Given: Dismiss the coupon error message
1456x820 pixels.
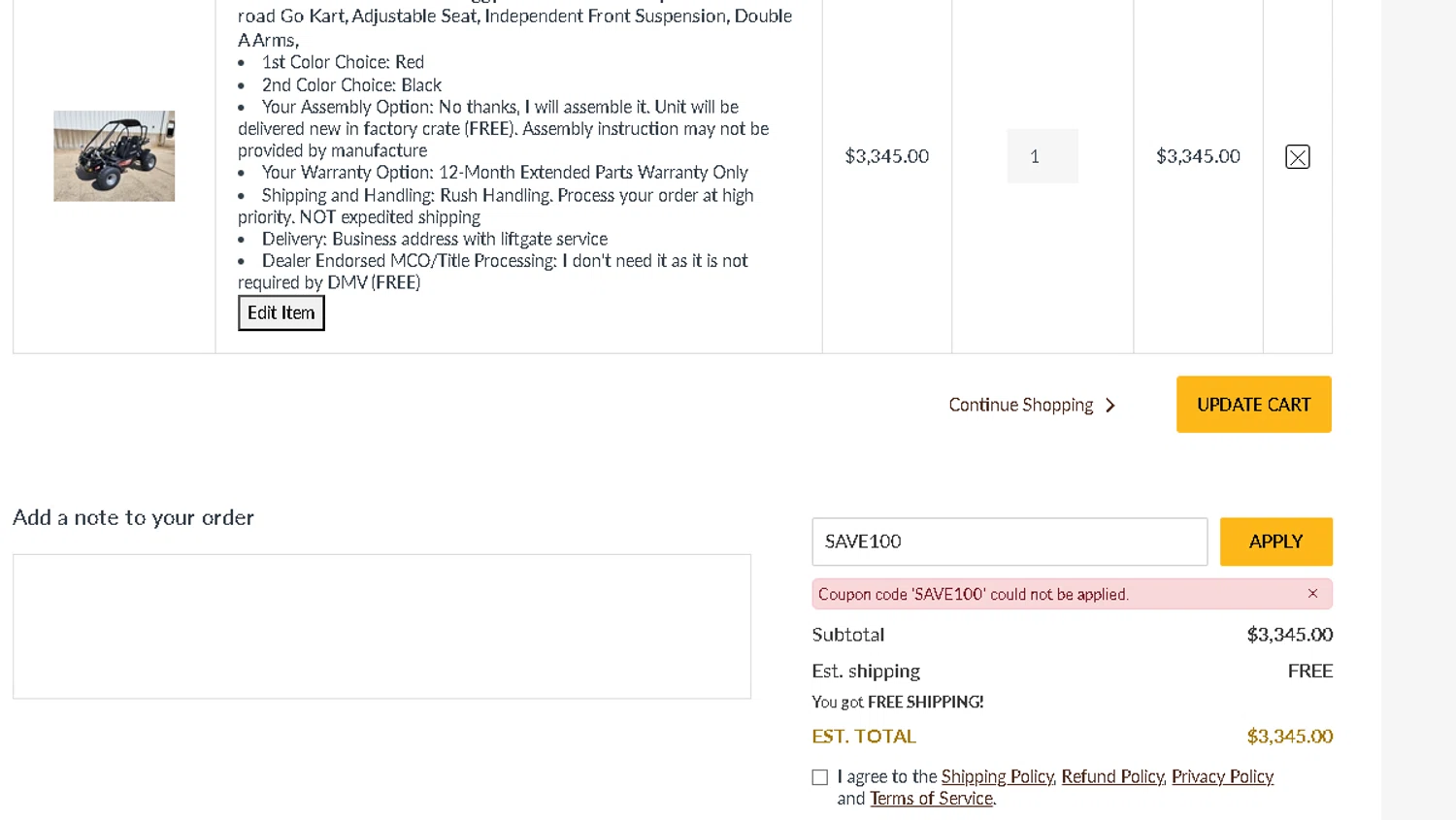Looking at the screenshot, I should tap(1312, 593).
